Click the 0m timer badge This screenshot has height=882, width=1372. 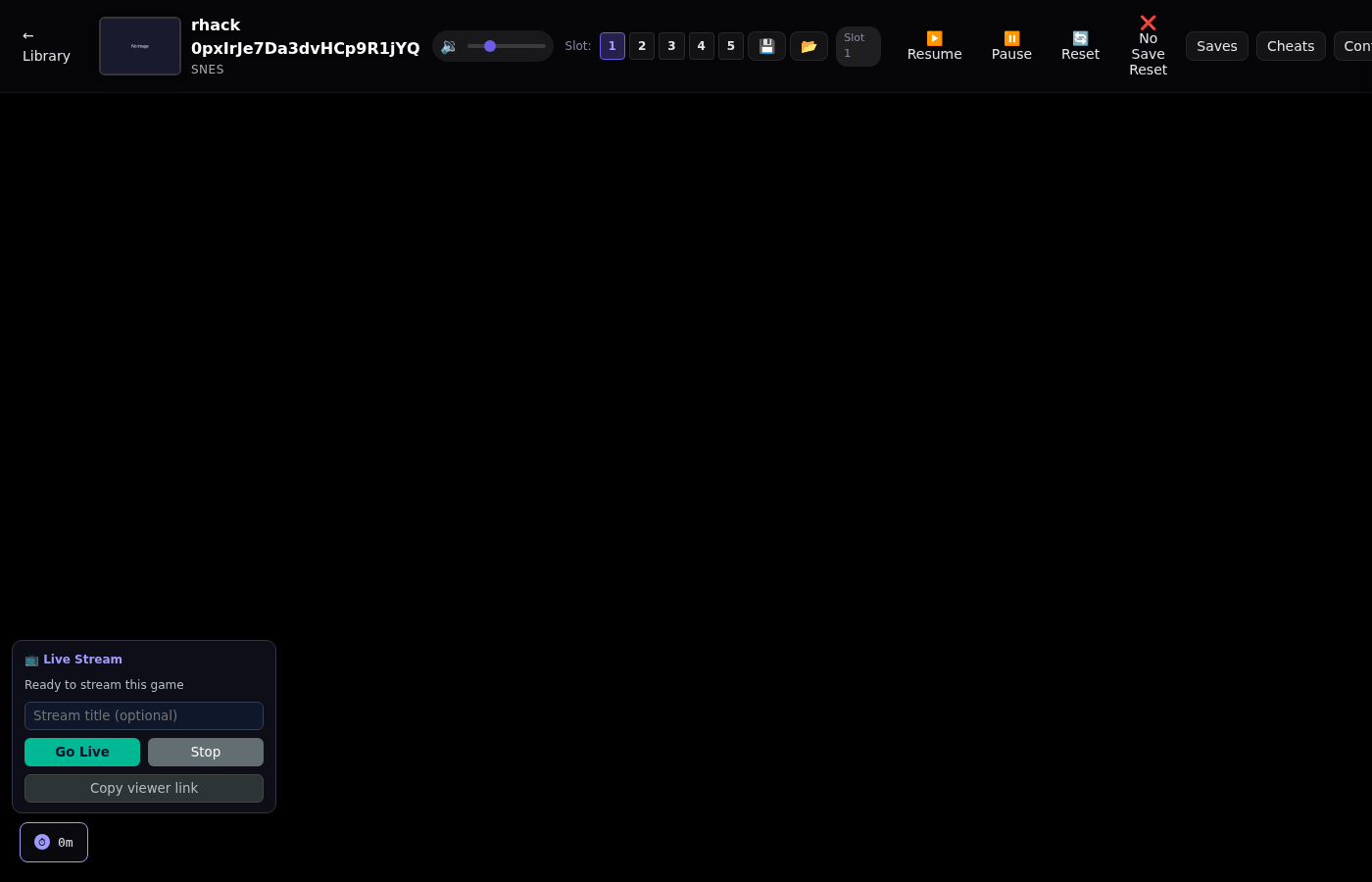point(54,842)
